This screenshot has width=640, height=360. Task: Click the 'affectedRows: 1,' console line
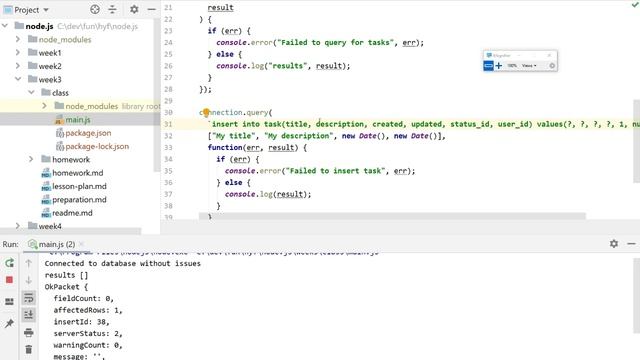[x=88, y=310]
